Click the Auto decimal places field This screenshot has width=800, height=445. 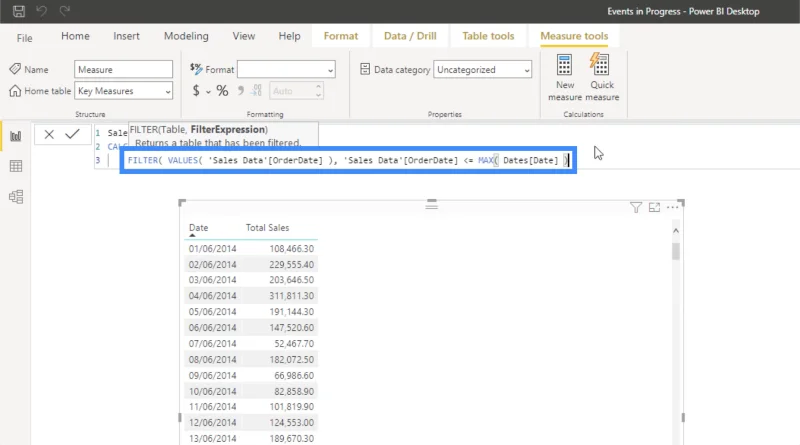[291, 91]
